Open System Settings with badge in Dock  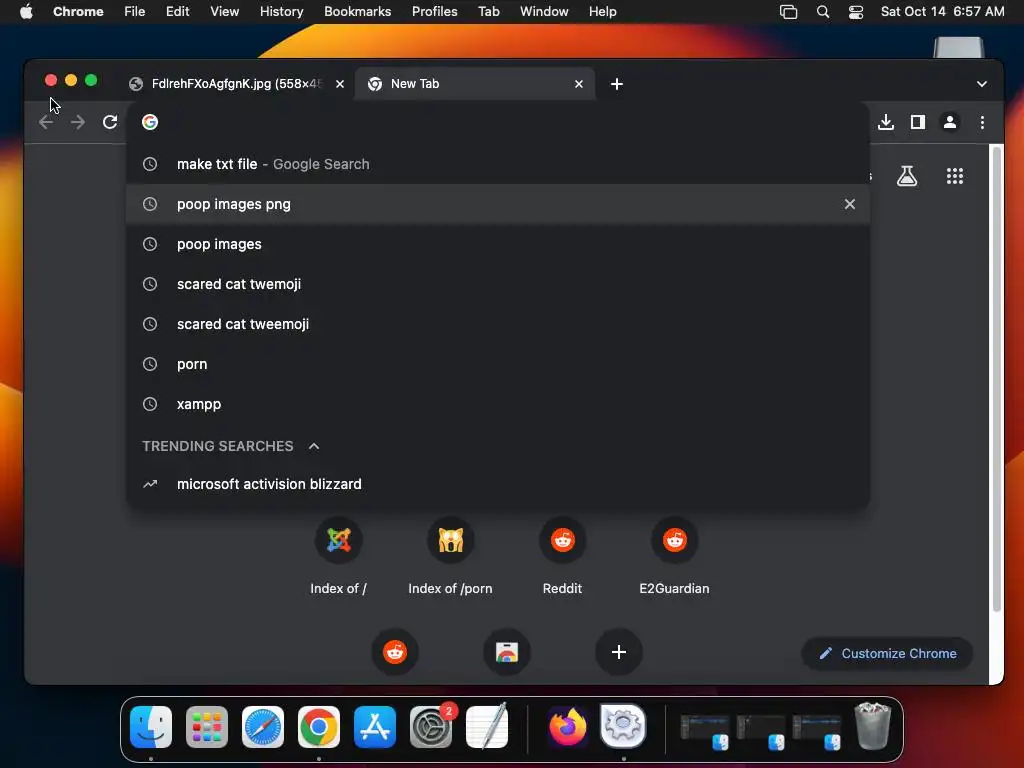[x=431, y=727]
